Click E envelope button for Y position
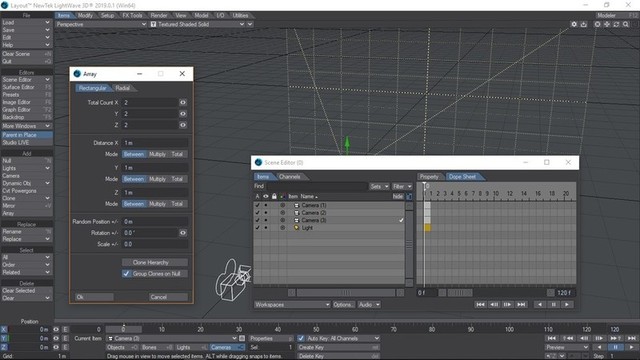640x360 pixels. 65,338
